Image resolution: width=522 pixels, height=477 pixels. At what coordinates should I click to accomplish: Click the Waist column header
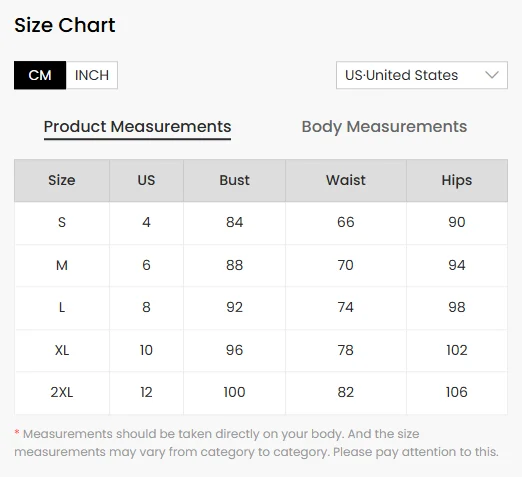click(x=346, y=180)
